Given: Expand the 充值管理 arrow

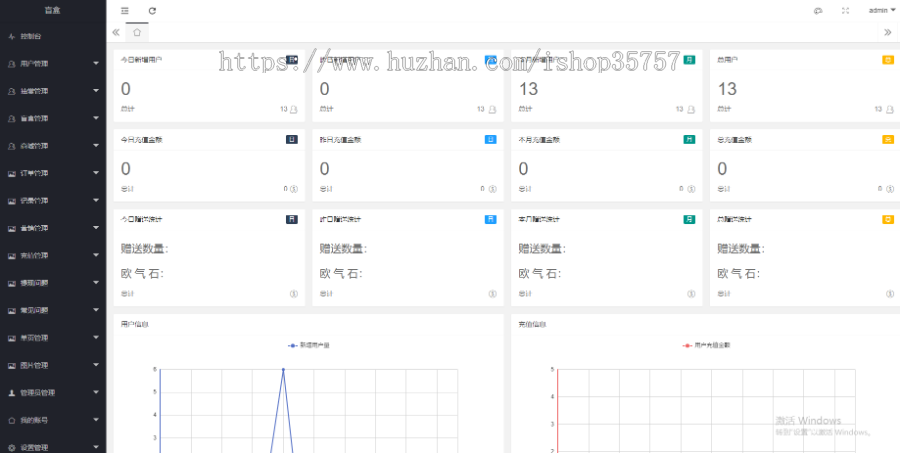Looking at the screenshot, I should pyautogui.click(x=96, y=255).
